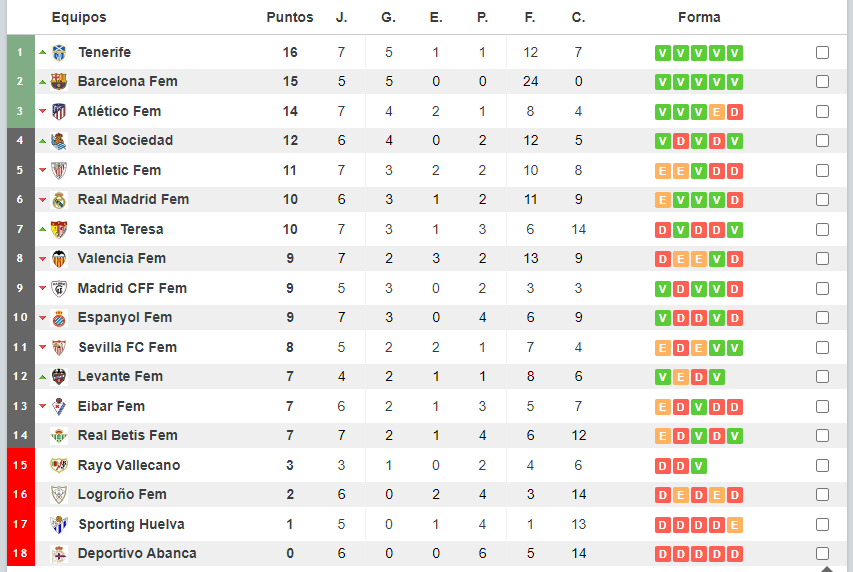Tick the checkbox for Real Sociedad

(822, 141)
